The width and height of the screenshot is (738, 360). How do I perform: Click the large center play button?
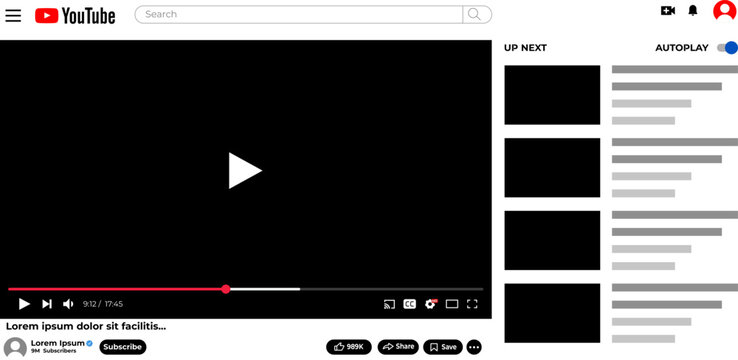pyautogui.click(x=245, y=170)
